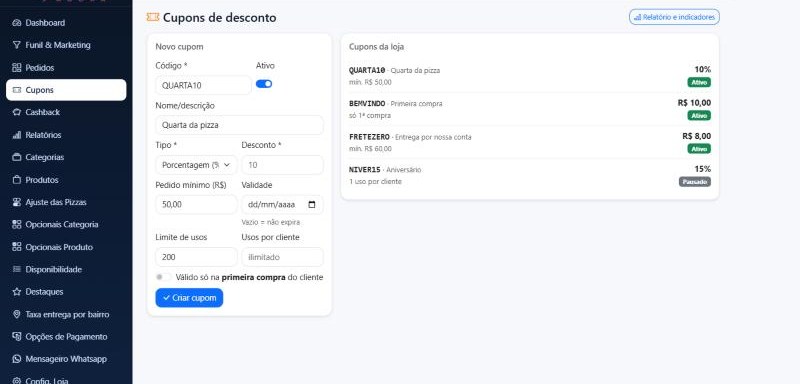Open Disponibilidade in the sidebar
Image resolution: width=800 pixels, height=384 pixels.
66,270
